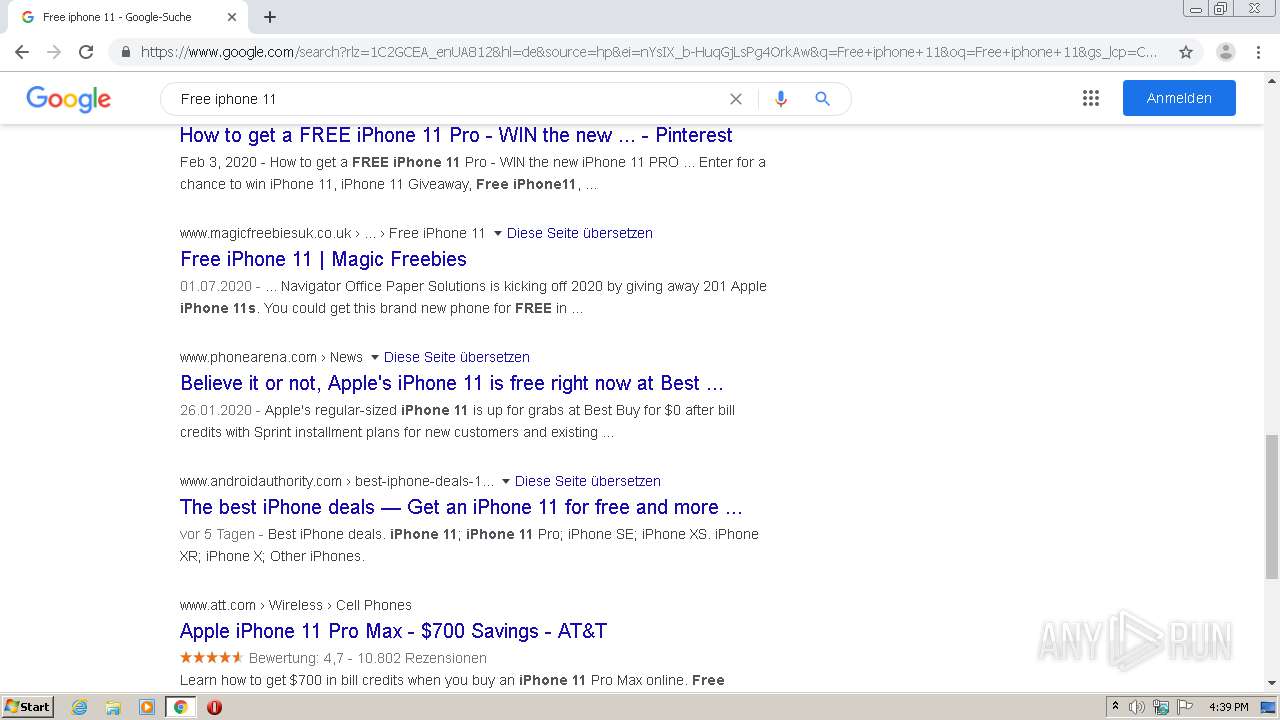Translate the phonearena page via Diese Seite übersetzen

[x=457, y=357]
